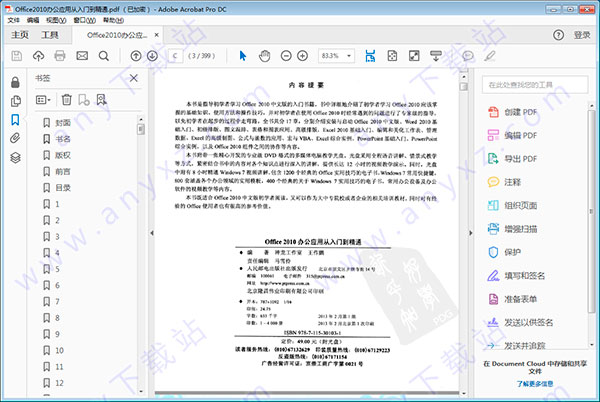Open the 填写和签名 tool
Screen dimensions: 600x402
[516, 275]
